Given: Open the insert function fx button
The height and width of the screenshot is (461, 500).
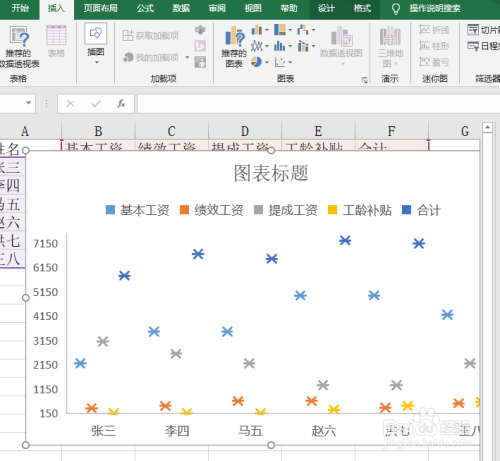Looking at the screenshot, I should coord(121,104).
